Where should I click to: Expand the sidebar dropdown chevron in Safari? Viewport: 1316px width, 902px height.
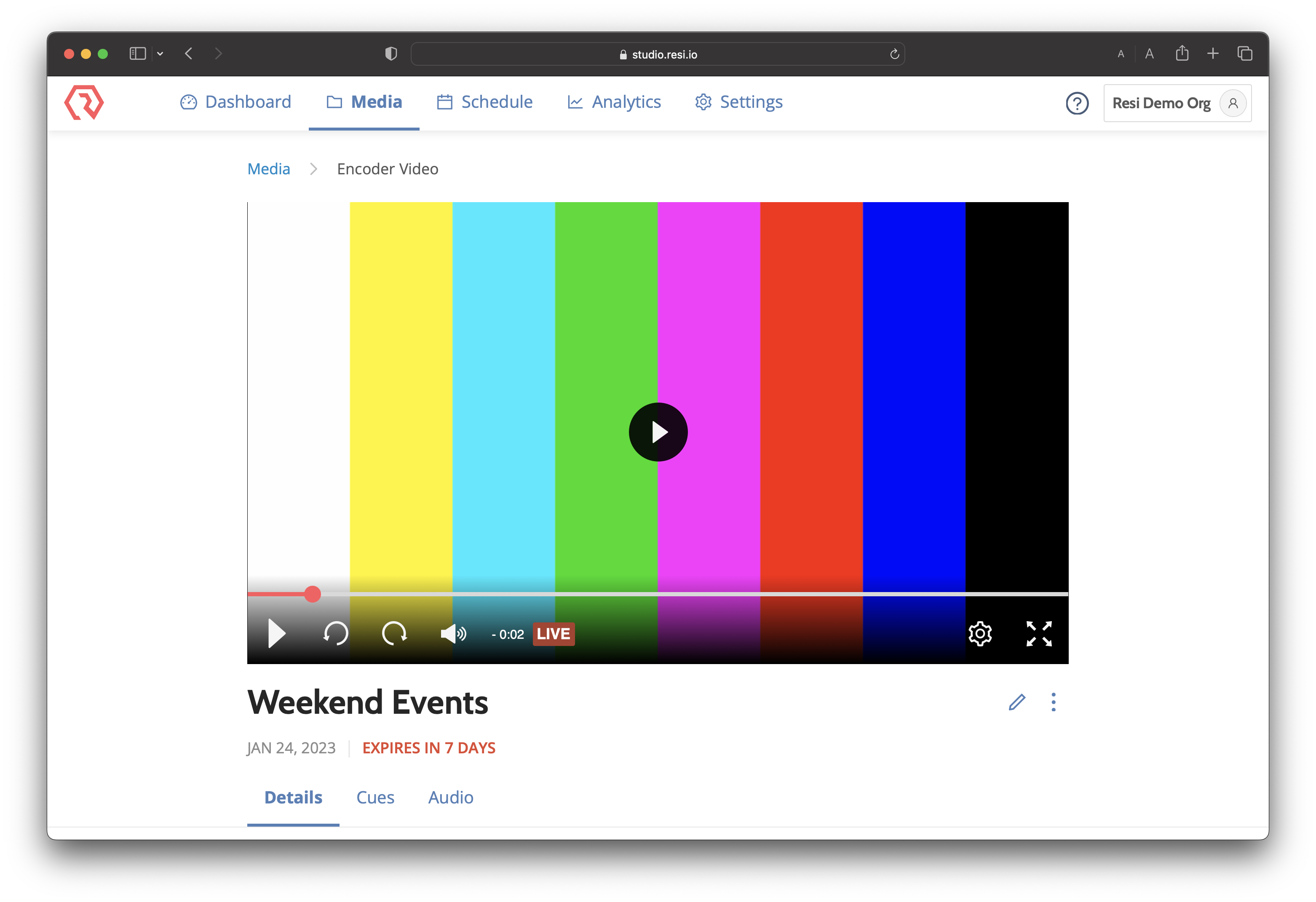[x=160, y=54]
